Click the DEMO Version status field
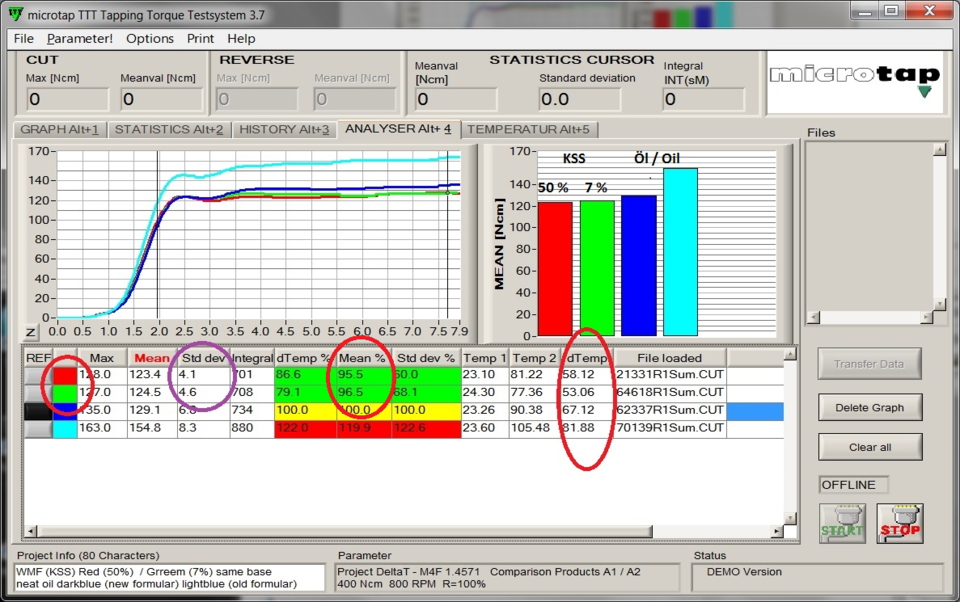Image resolution: width=960 pixels, height=602 pixels. coord(817,578)
